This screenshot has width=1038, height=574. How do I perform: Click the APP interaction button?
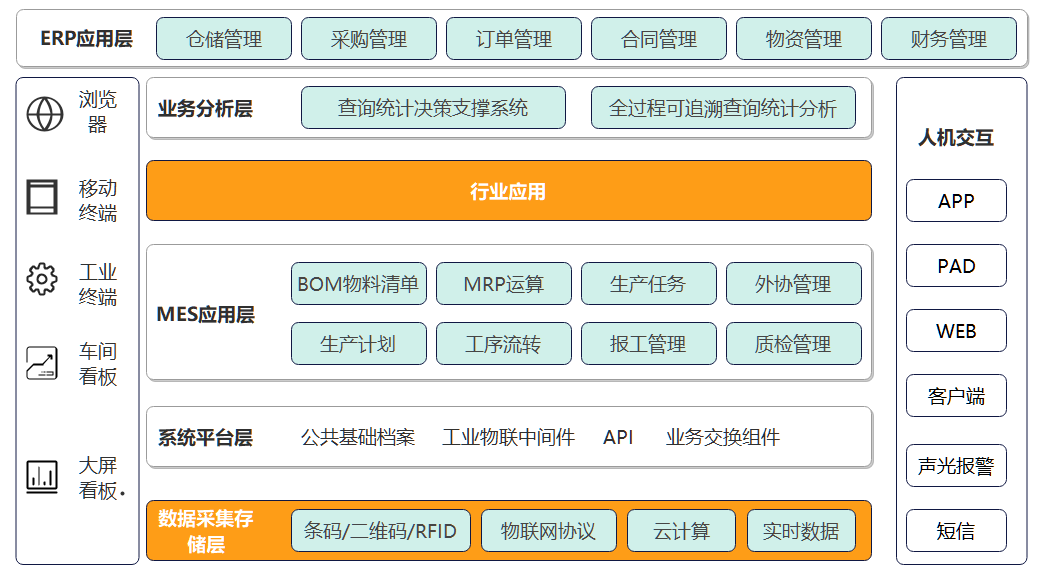956,201
